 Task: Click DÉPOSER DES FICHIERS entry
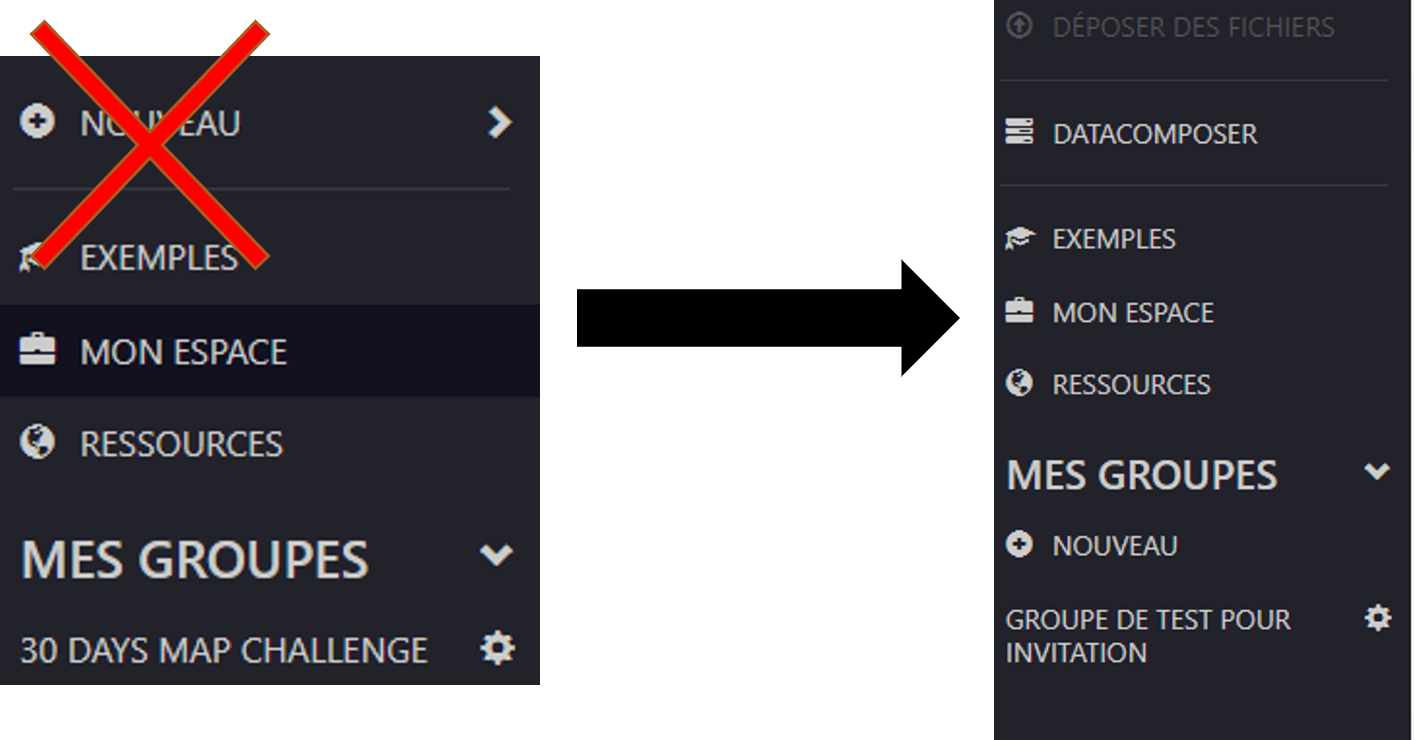(1193, 27)
